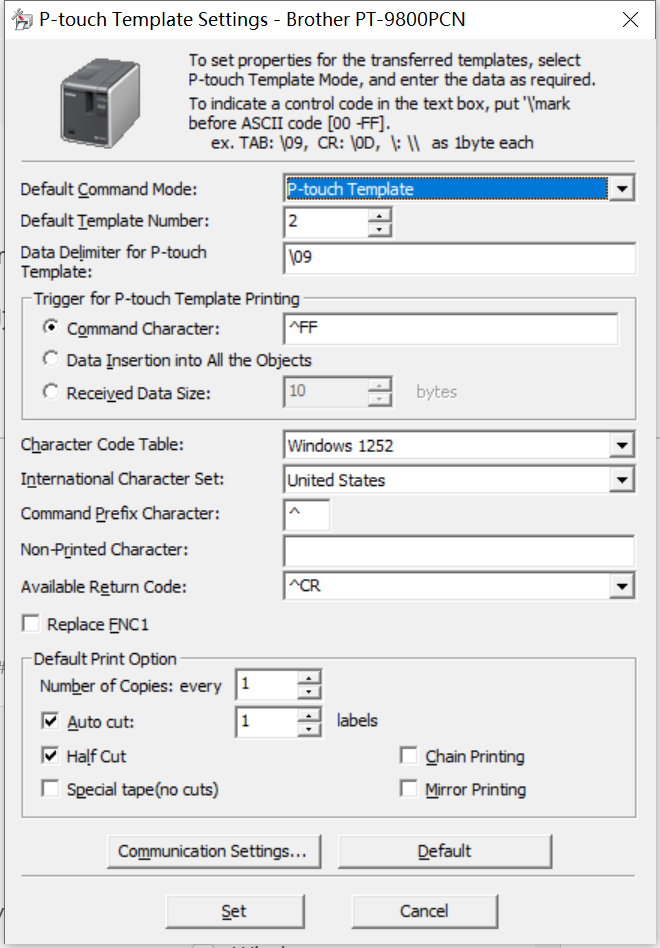Select the Received Data Size option
The height and width of the screenshot is (948, 660).
point(51,392)
